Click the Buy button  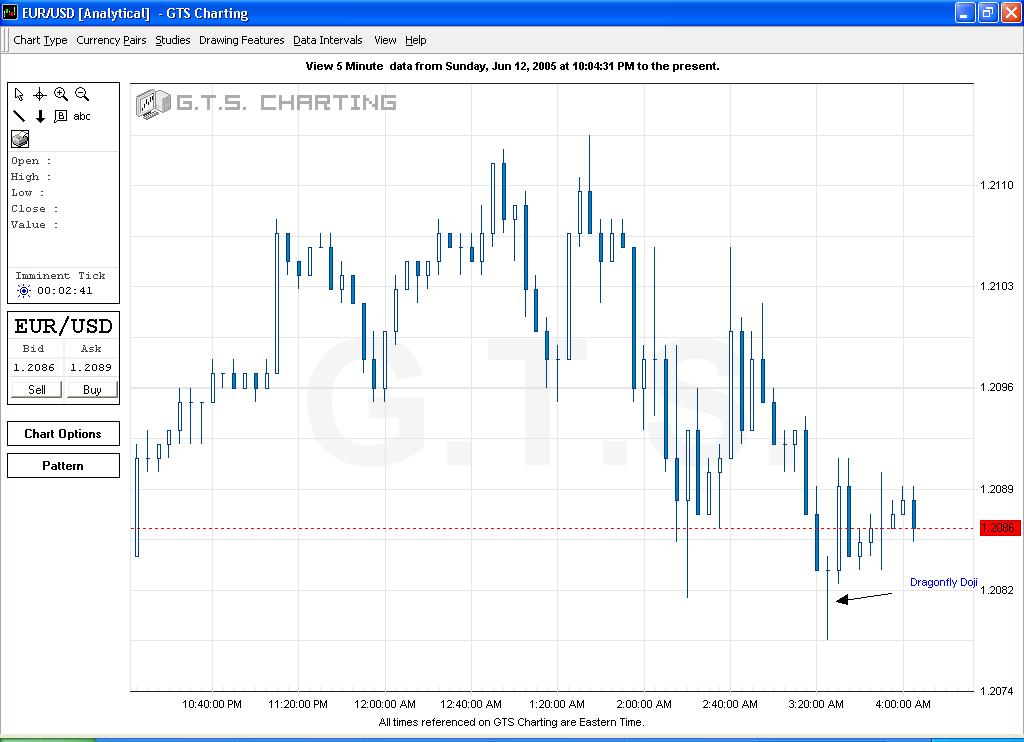coord(92,390)
